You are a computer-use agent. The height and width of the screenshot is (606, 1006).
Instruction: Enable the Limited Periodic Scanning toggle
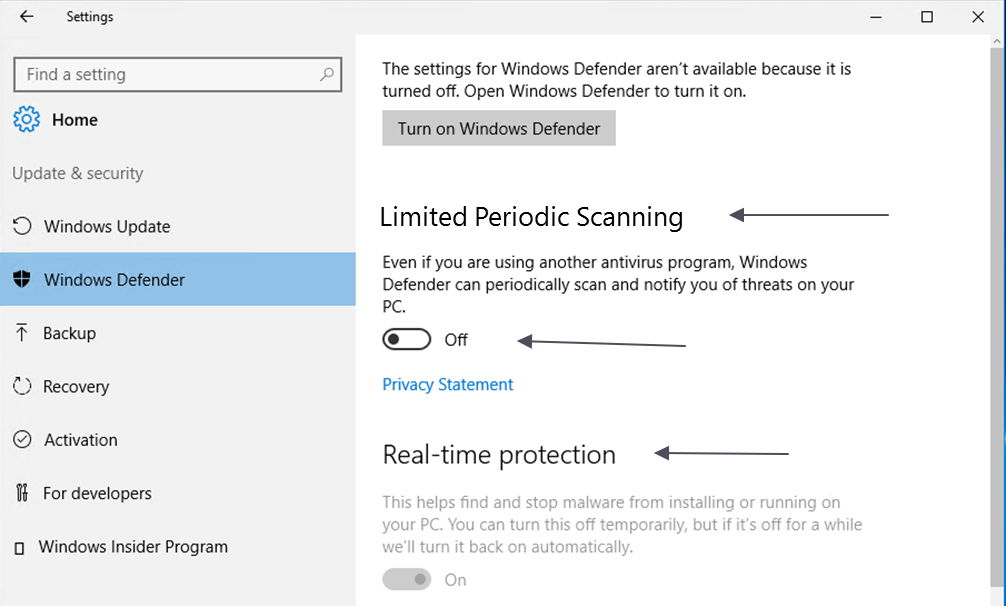click(407, 339)
